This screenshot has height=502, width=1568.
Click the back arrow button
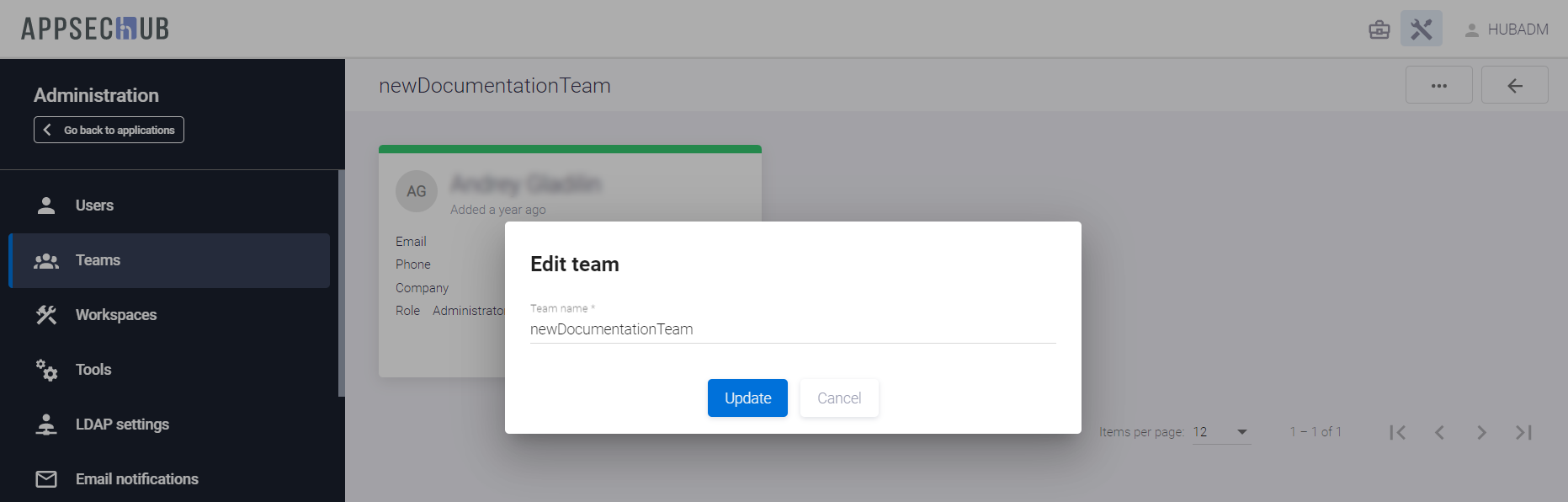(x=1515, y=85)
